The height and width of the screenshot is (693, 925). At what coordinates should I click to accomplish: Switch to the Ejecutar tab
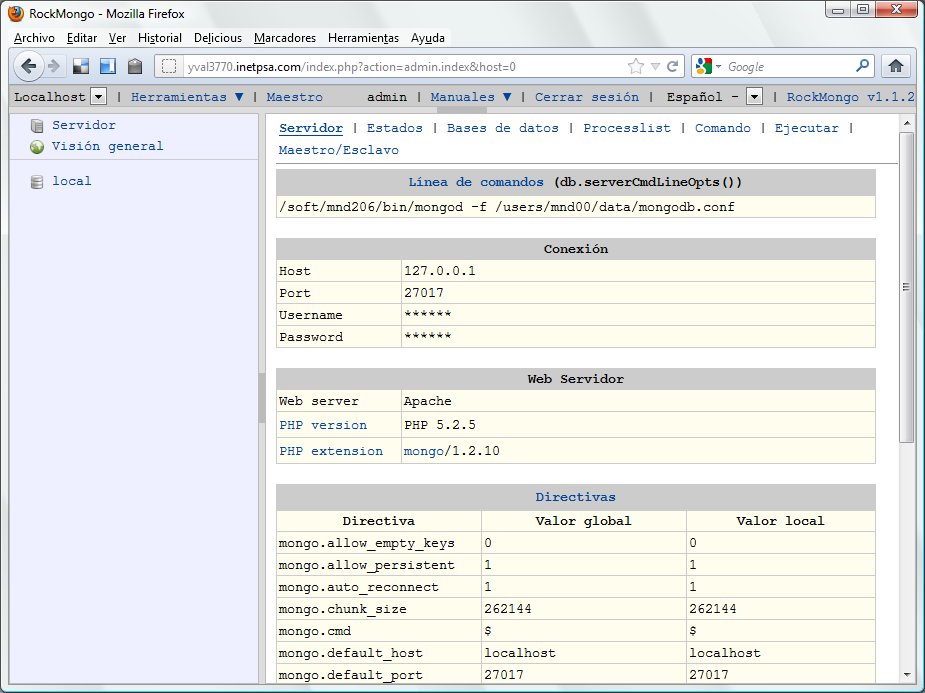click(806, 128)
